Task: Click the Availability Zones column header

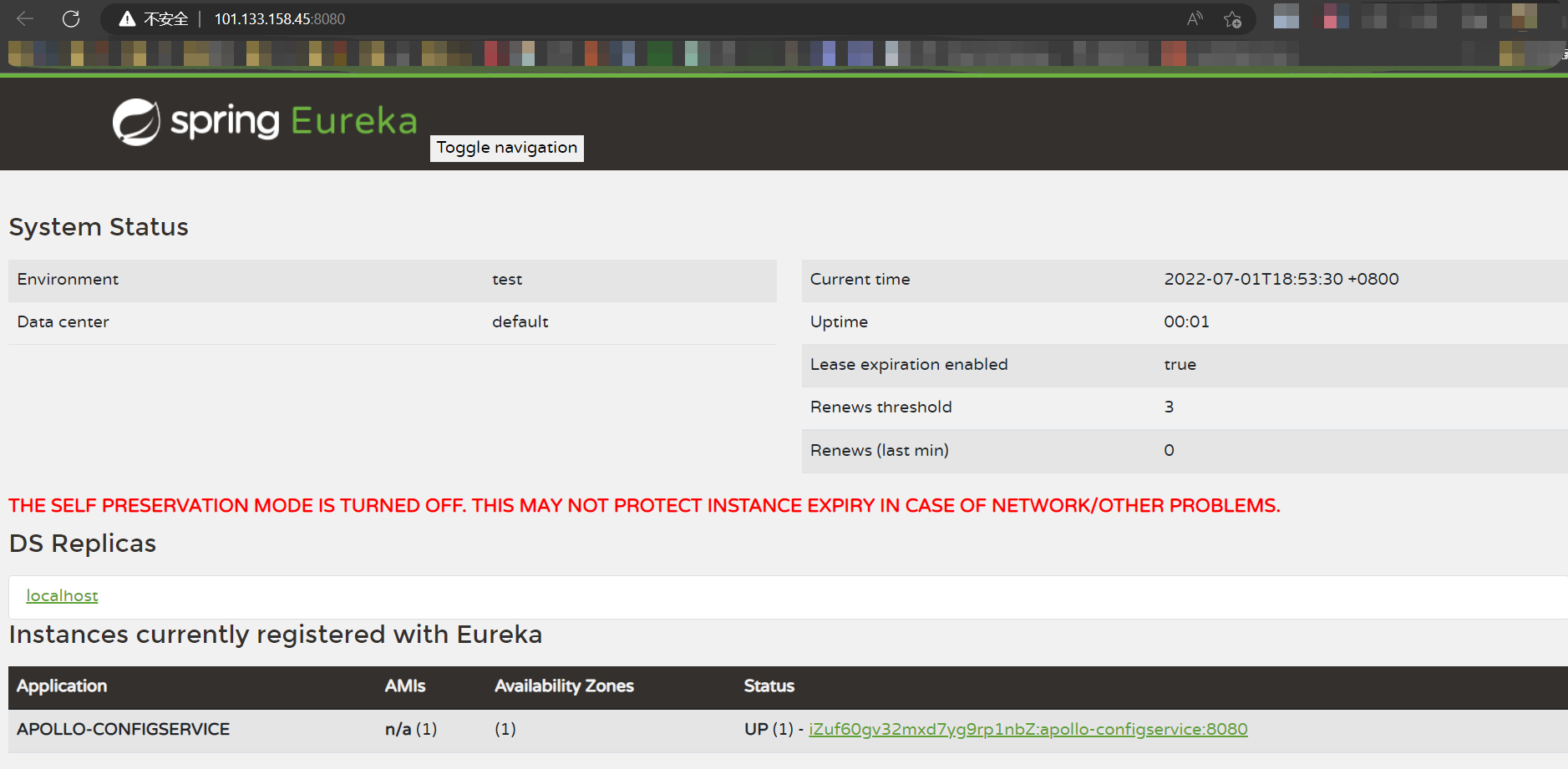Action: (564, 686)
